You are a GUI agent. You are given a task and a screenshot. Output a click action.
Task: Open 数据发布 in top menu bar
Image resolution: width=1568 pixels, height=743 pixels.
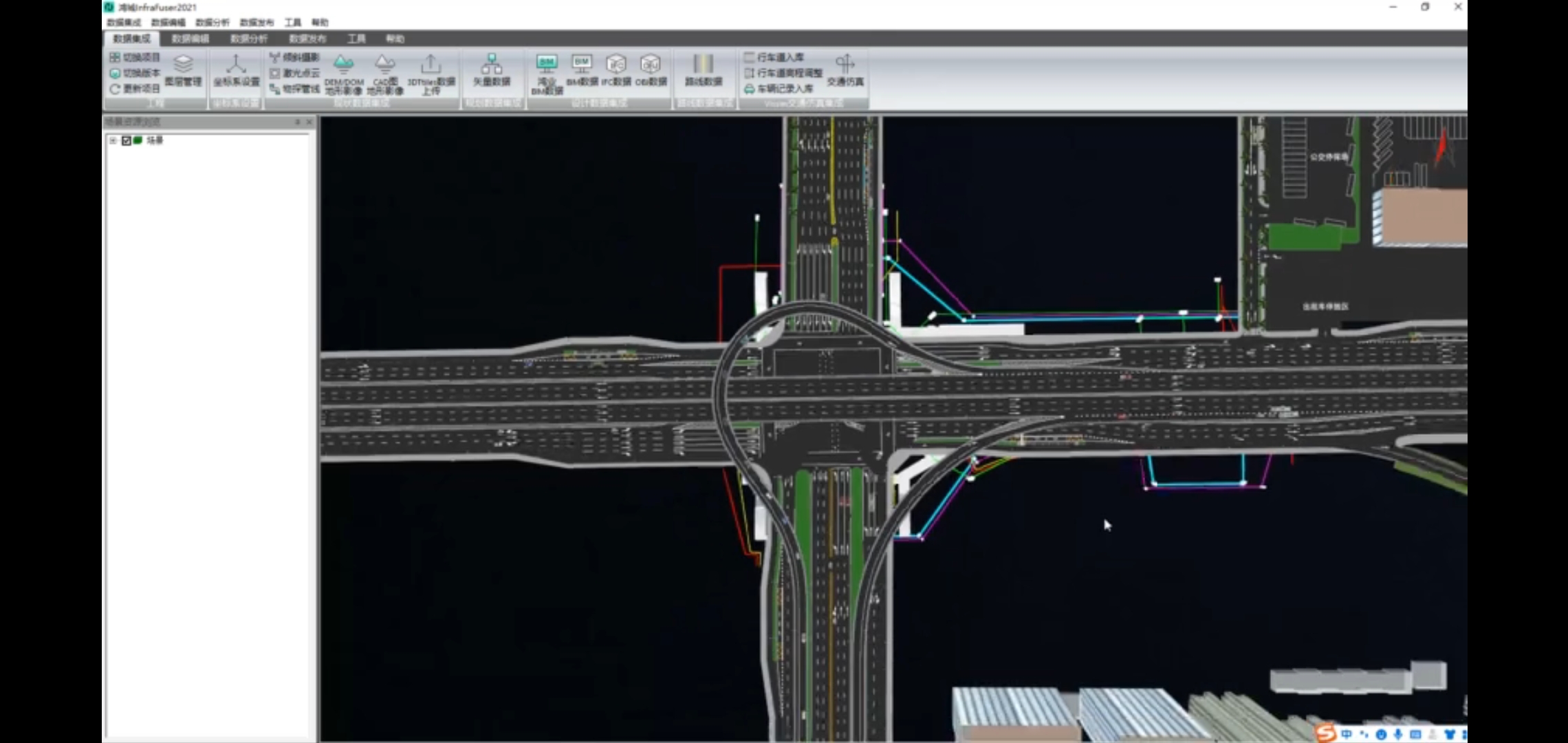[257, 23]
